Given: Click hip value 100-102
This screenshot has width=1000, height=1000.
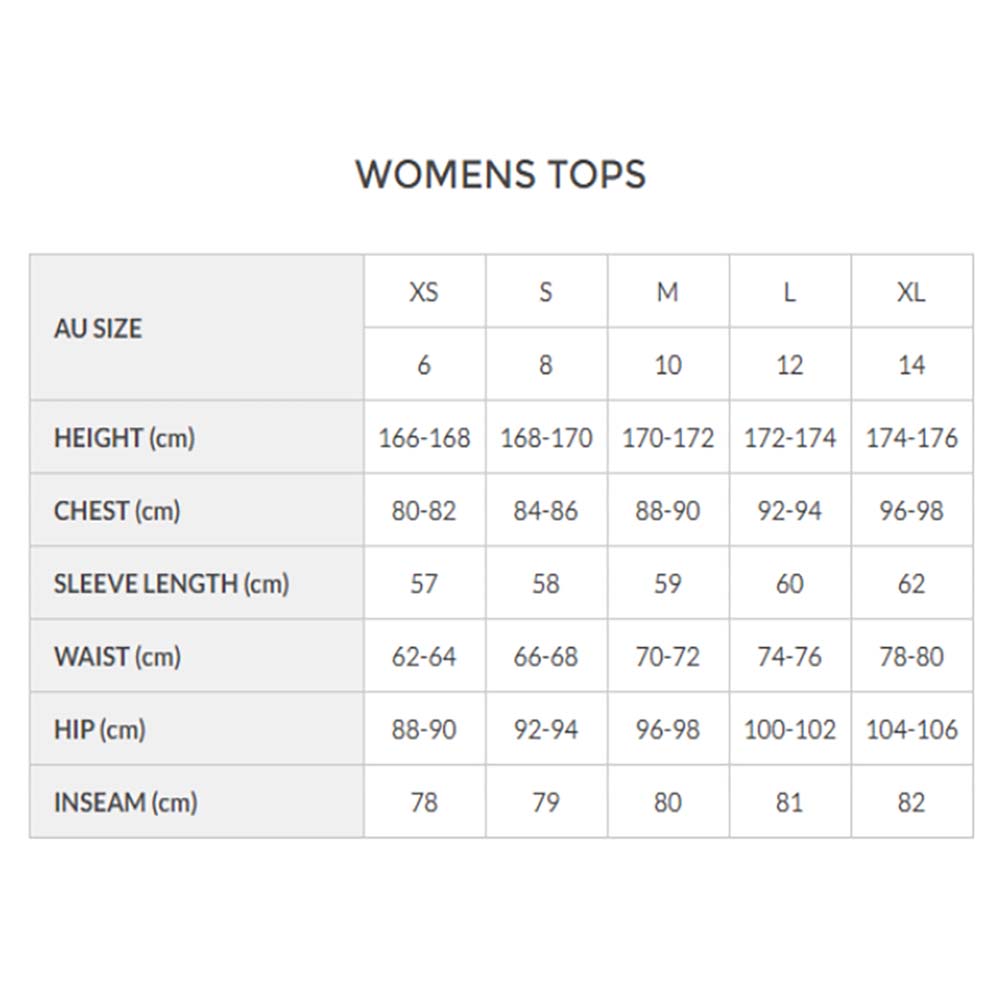Looking at the screenshot, I should point(790,730).
